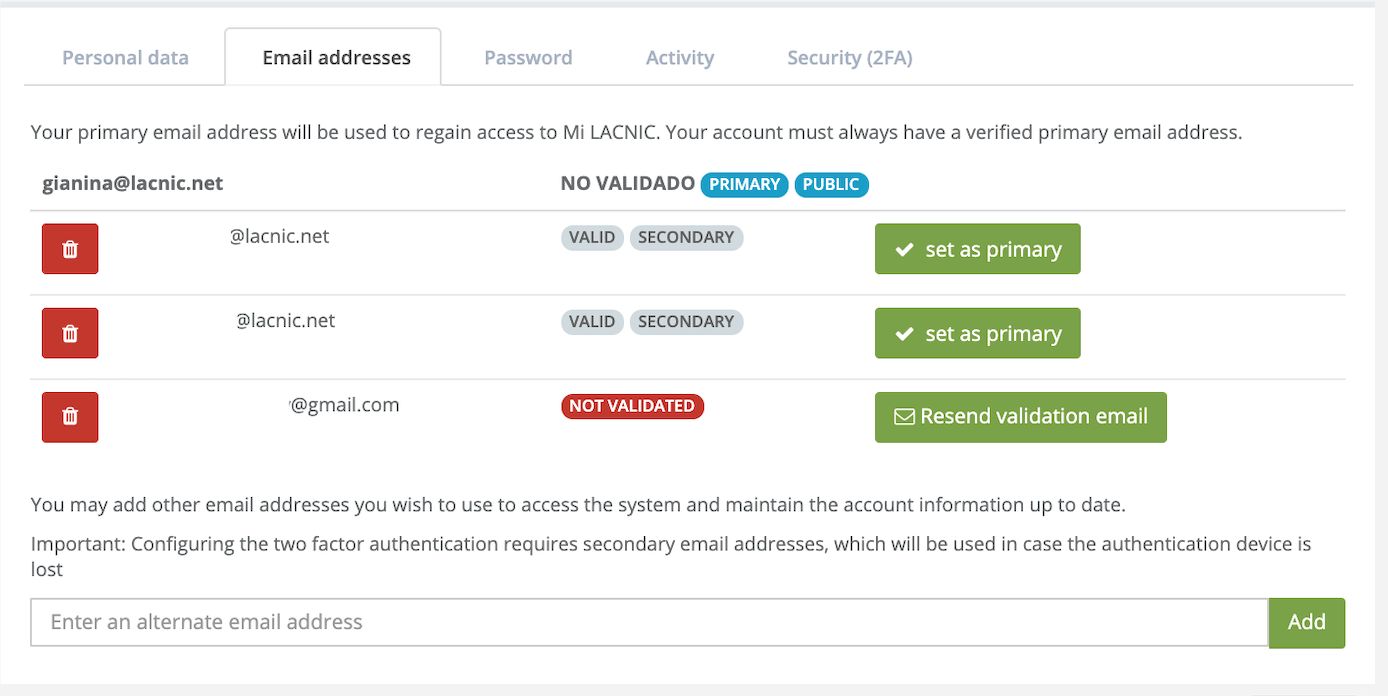Open the Personal data tab
The image size is (1388, 696).
click(125, 58)
